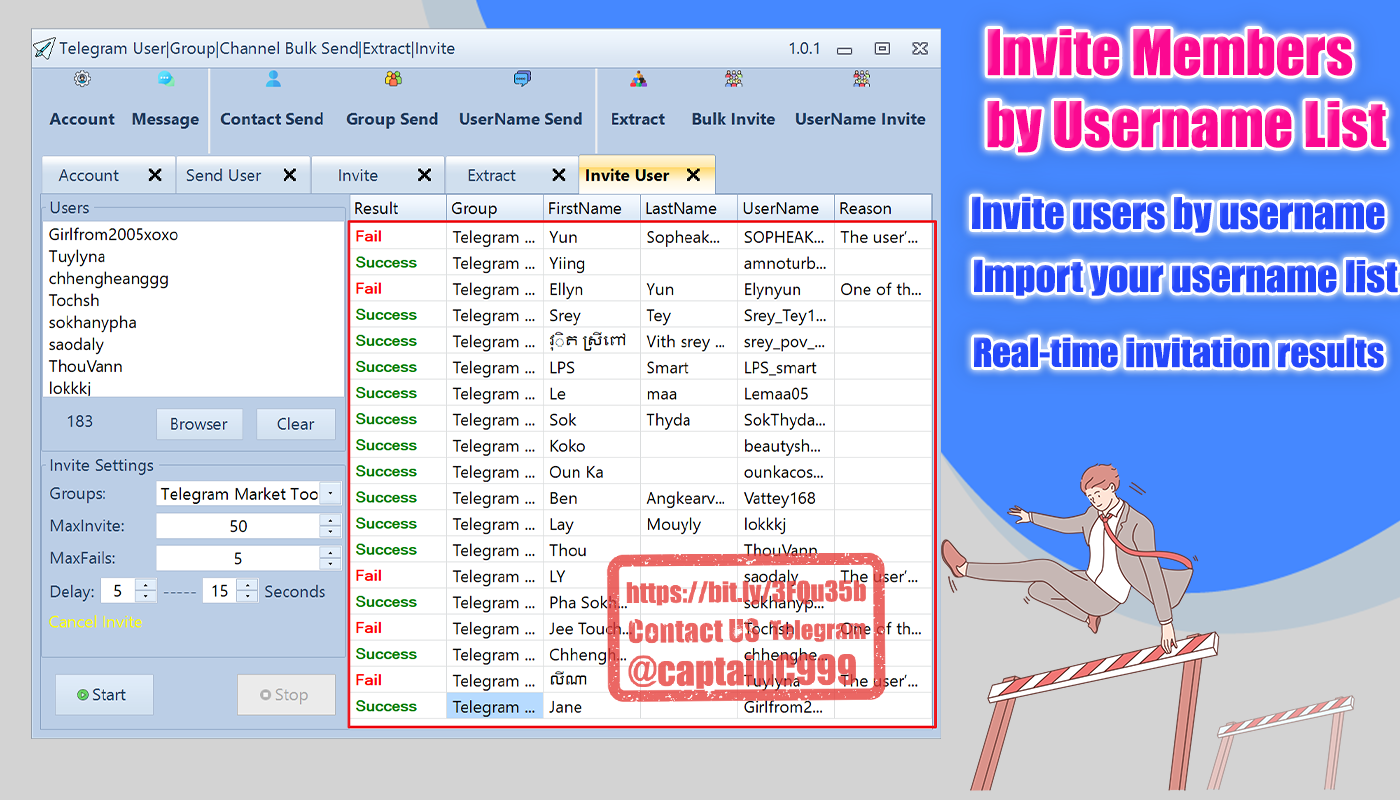Open the Account toolbar icon
This screenshot has height=800, width=1400.
coord(82,80)
